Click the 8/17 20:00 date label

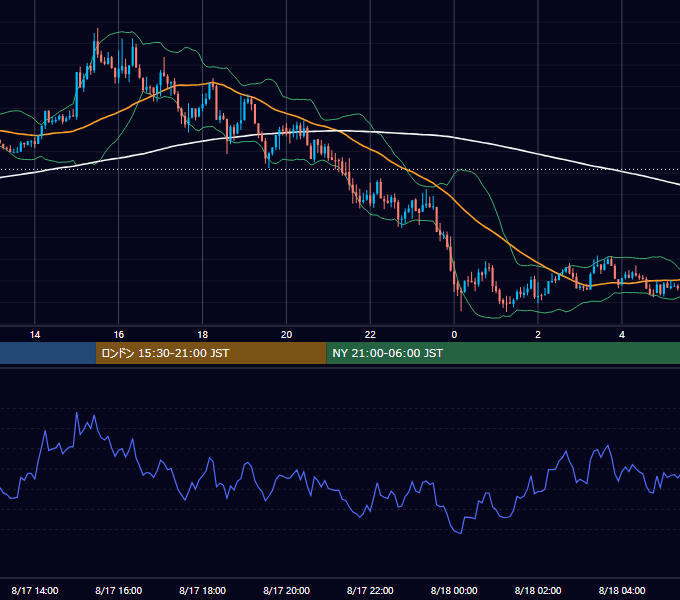[x=286, y=590]
